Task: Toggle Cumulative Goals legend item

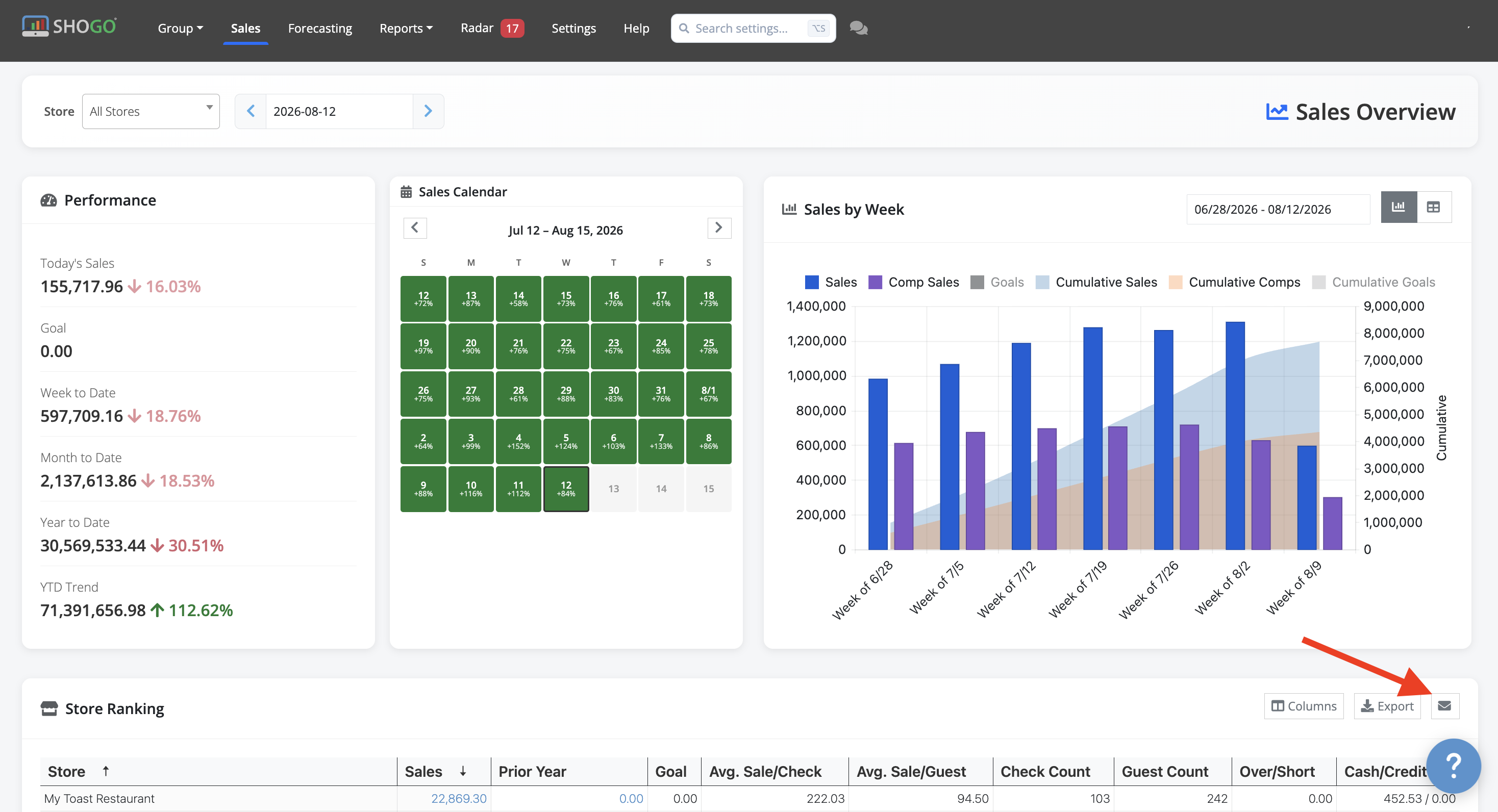Action: point(1374,282)
